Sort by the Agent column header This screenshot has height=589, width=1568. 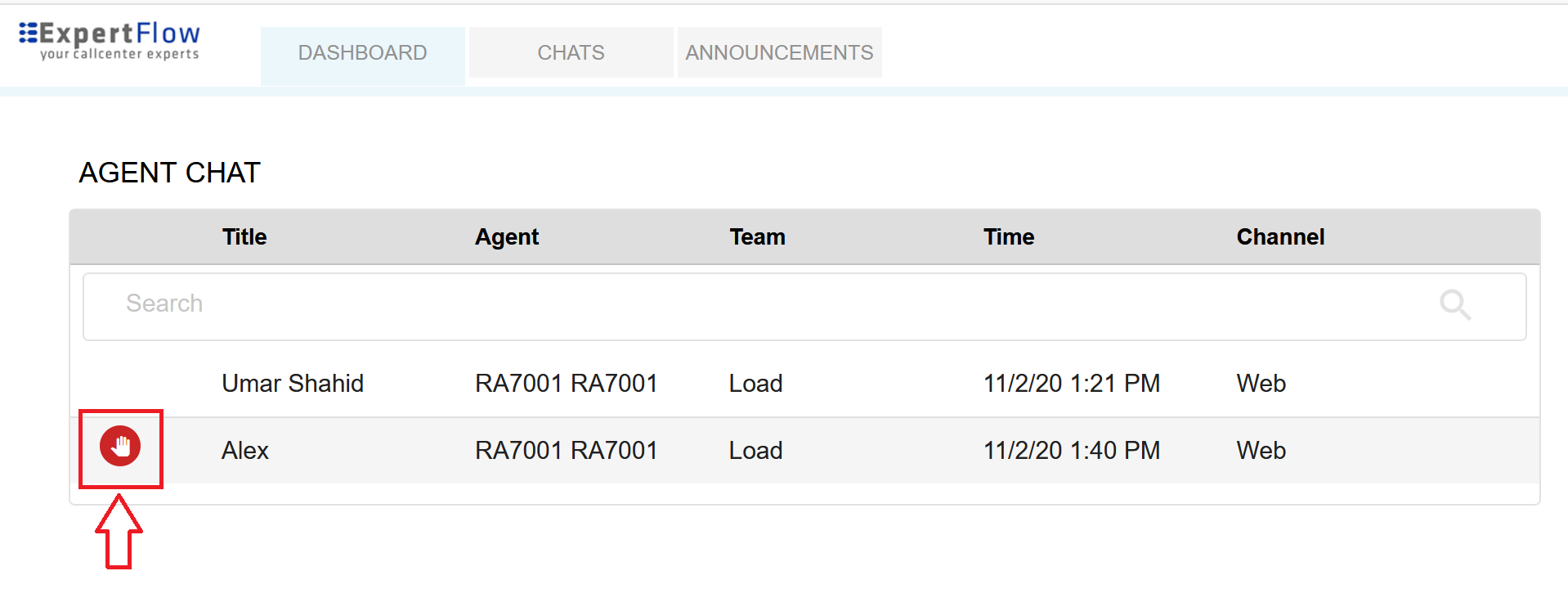[x=507, y=236]
